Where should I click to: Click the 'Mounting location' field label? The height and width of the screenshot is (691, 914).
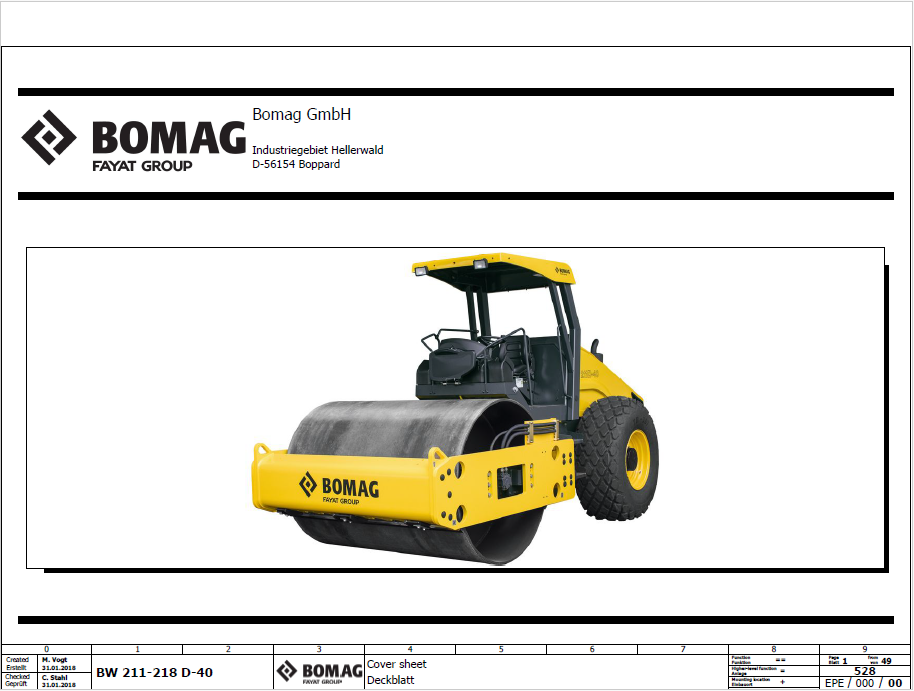tap(751, 682)
